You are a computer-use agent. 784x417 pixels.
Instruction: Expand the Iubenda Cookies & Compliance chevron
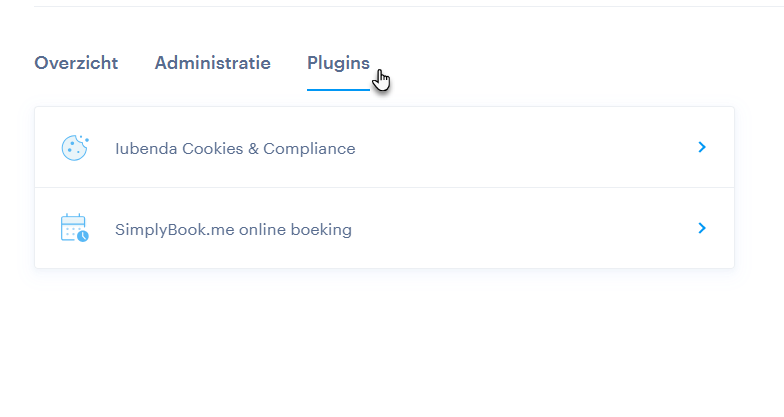click(702, 147)
